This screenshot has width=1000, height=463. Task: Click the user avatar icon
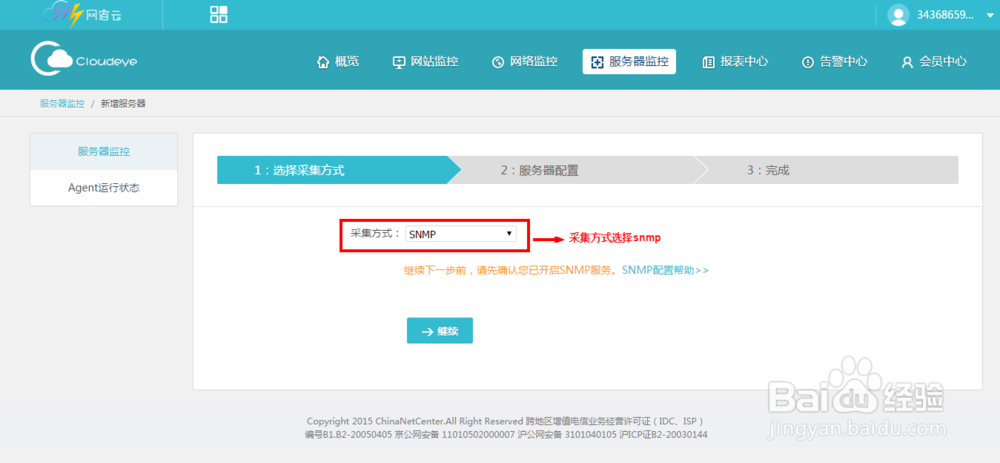coord(898,15)
